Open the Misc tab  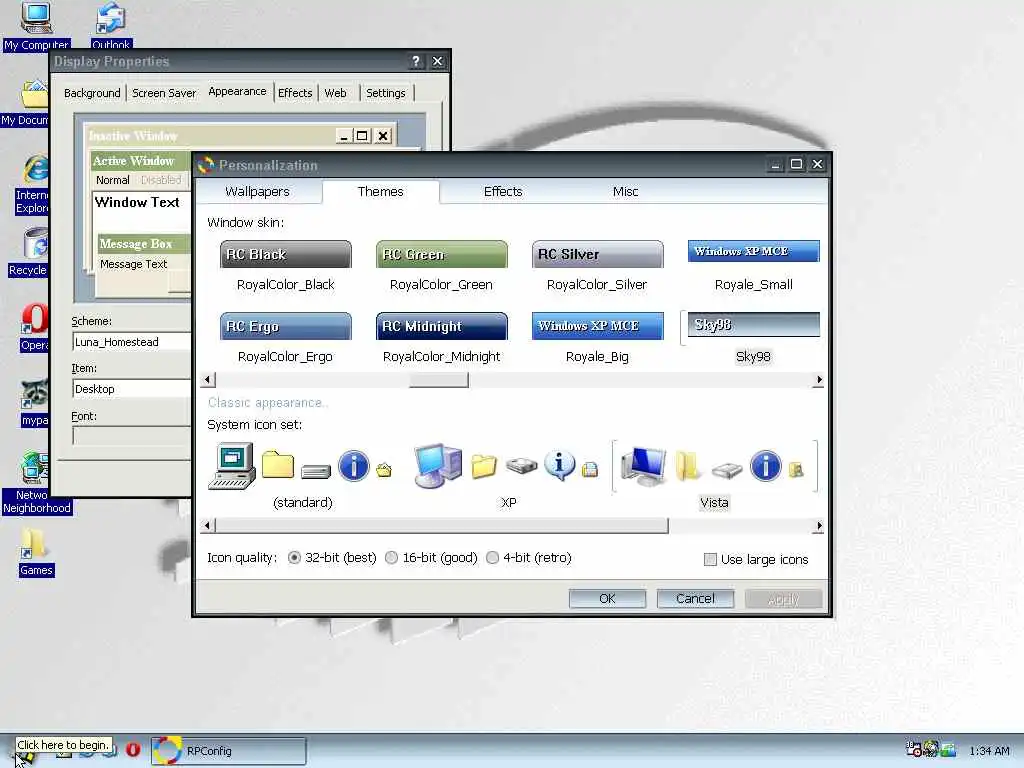click(x=625, y=191)
